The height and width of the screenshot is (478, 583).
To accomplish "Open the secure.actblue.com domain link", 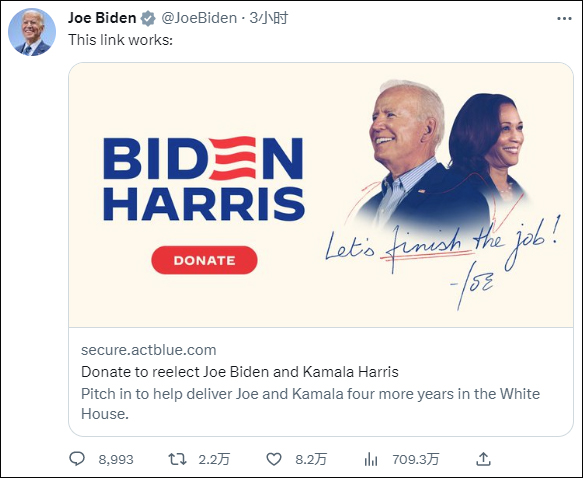I will click(x=149, y=350).
